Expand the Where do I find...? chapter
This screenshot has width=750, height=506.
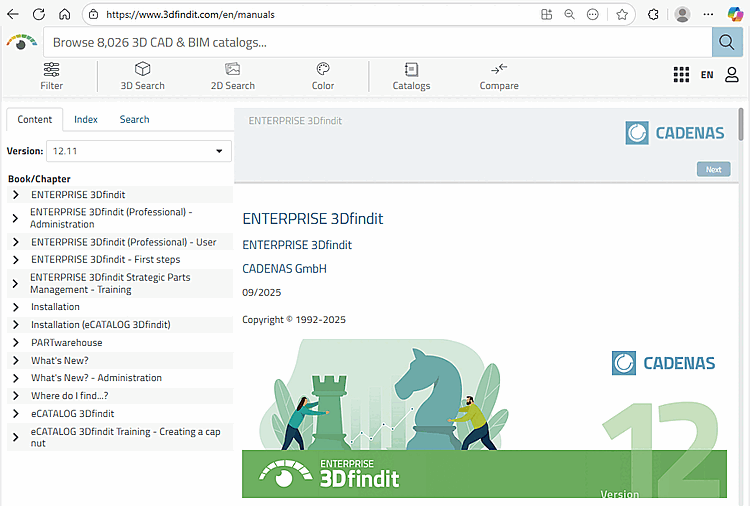point(16,396)
